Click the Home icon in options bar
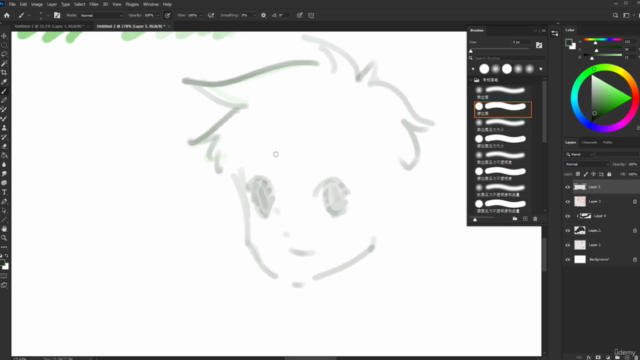 [7, 16]
